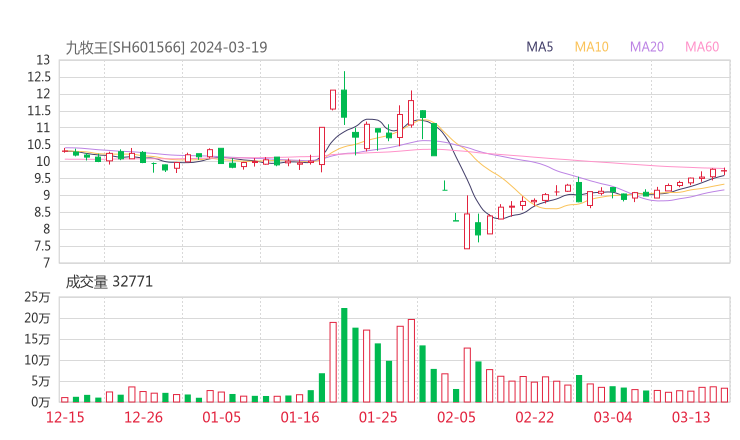Click the MA5 legend label
Image resolution: width=740 pixels, height=440 pixels.
[x=539, y=47]
